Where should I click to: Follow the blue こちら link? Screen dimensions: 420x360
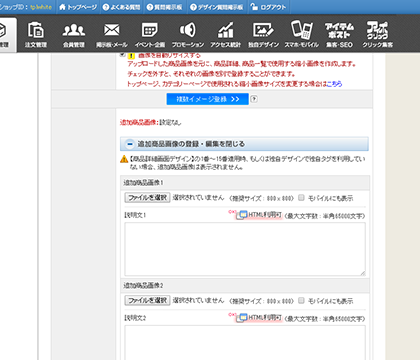(x=334, y=84)
